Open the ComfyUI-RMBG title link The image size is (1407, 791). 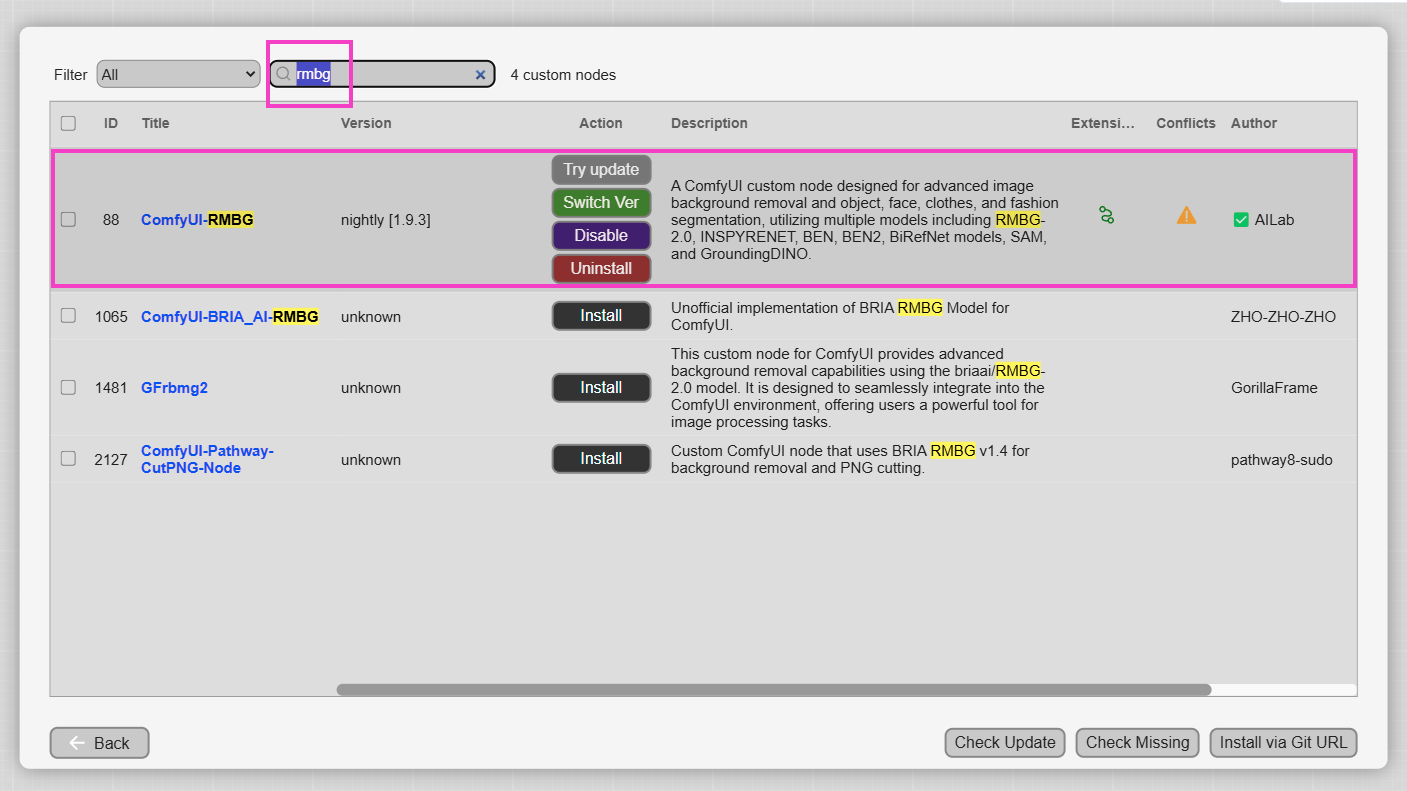click(x=197, y=220)
